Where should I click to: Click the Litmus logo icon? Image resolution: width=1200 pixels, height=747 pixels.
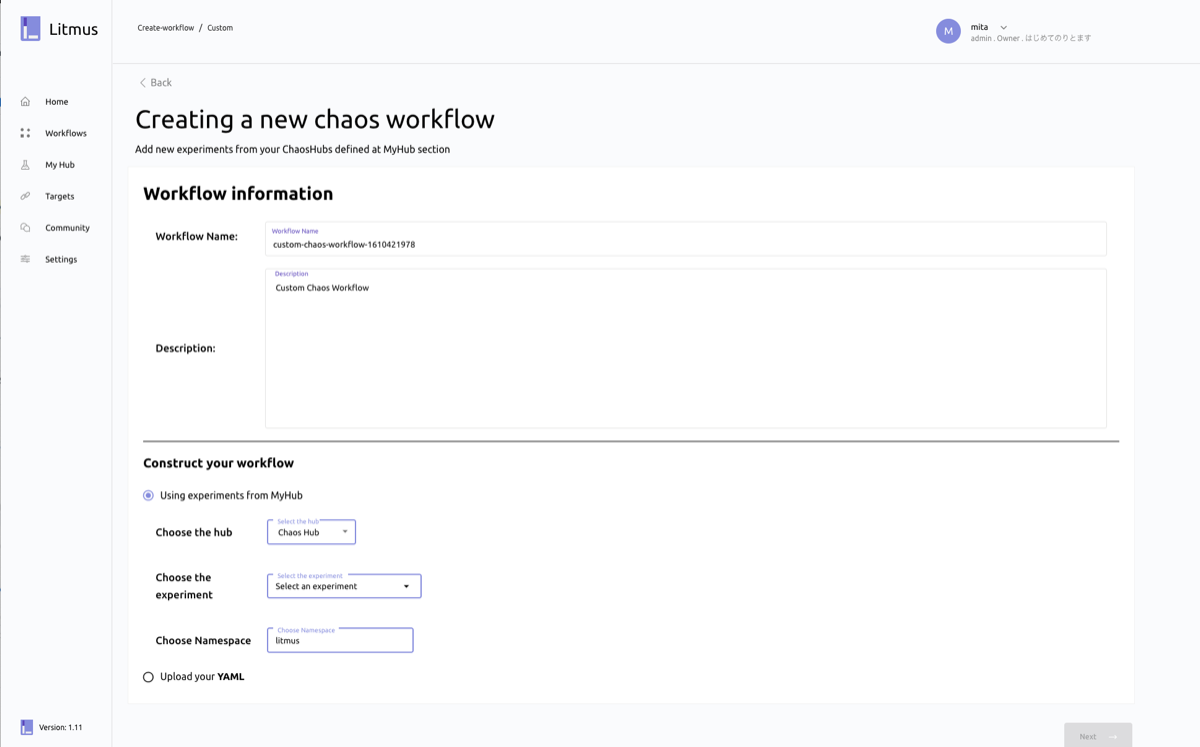click(30, 29)
